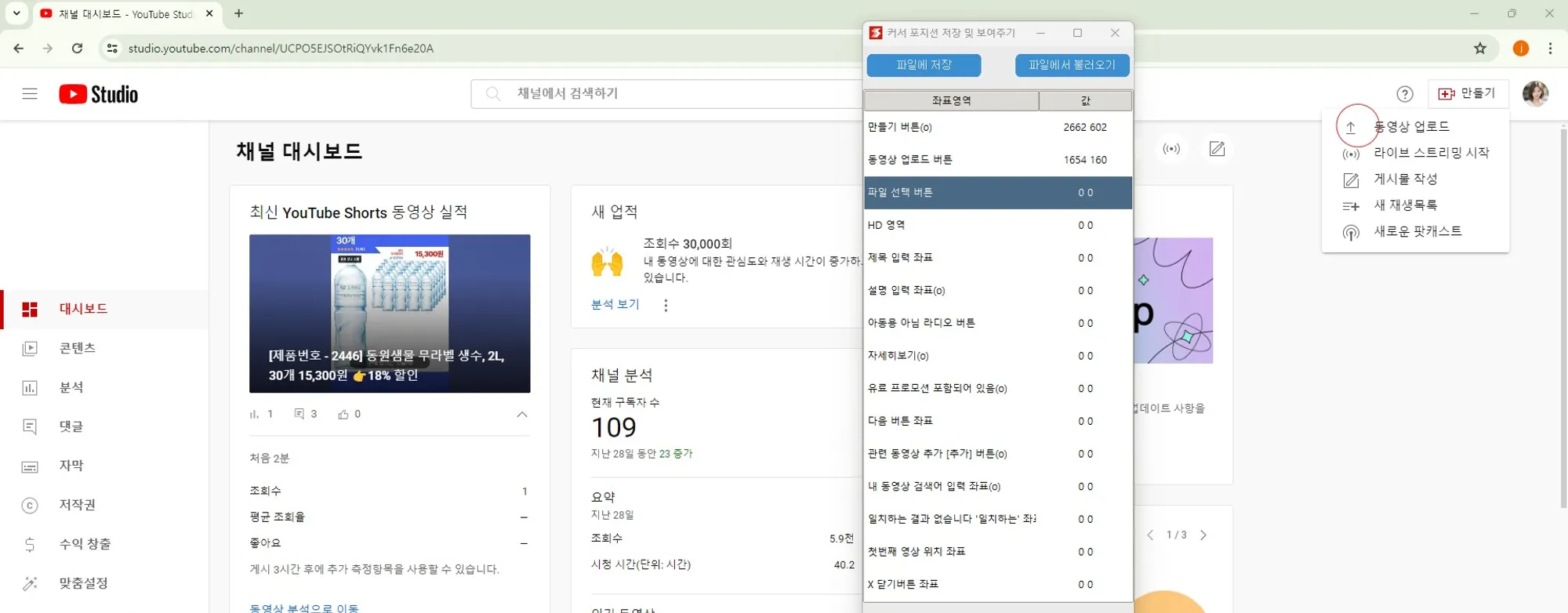Open 댓글 in the left sidebar

pyautogui.click(x=105, y=426)
